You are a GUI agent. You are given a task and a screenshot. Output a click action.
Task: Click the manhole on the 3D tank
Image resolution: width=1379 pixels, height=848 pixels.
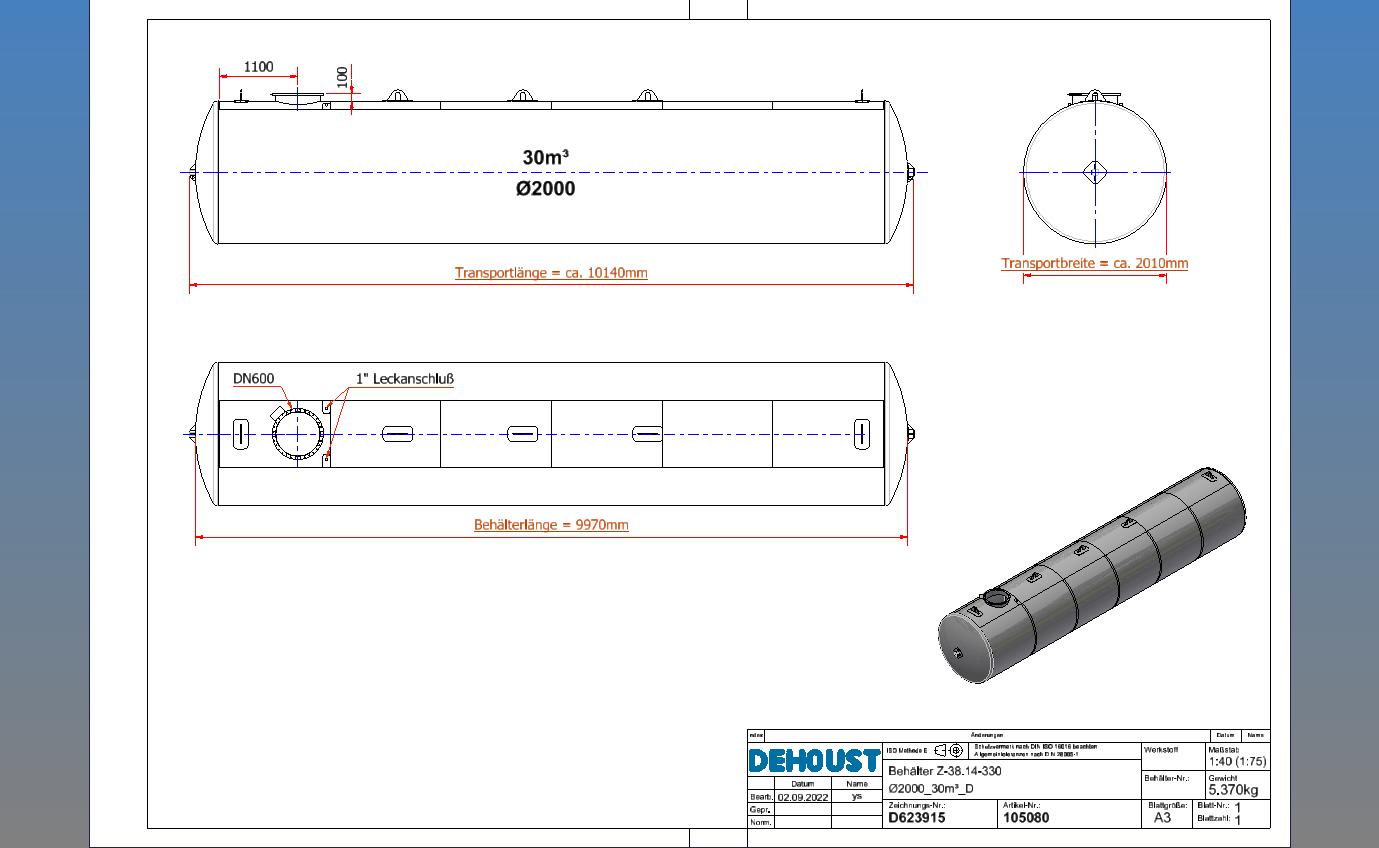click(x=996, y=599)
